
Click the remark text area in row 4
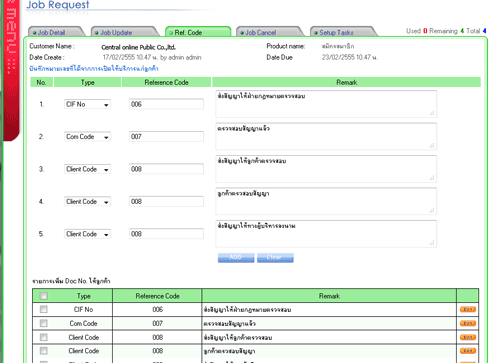(x=326, y=201)
